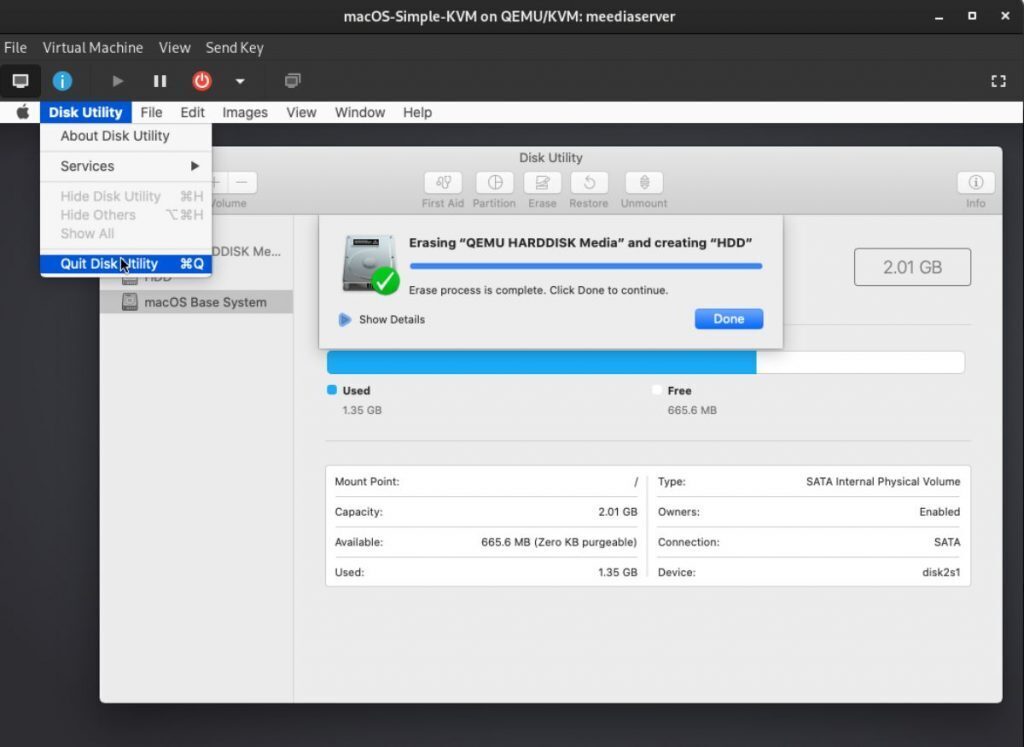Open the power button dropdown arrow
The height and width of the screenshot is (747, 1024).
(237, 81)
